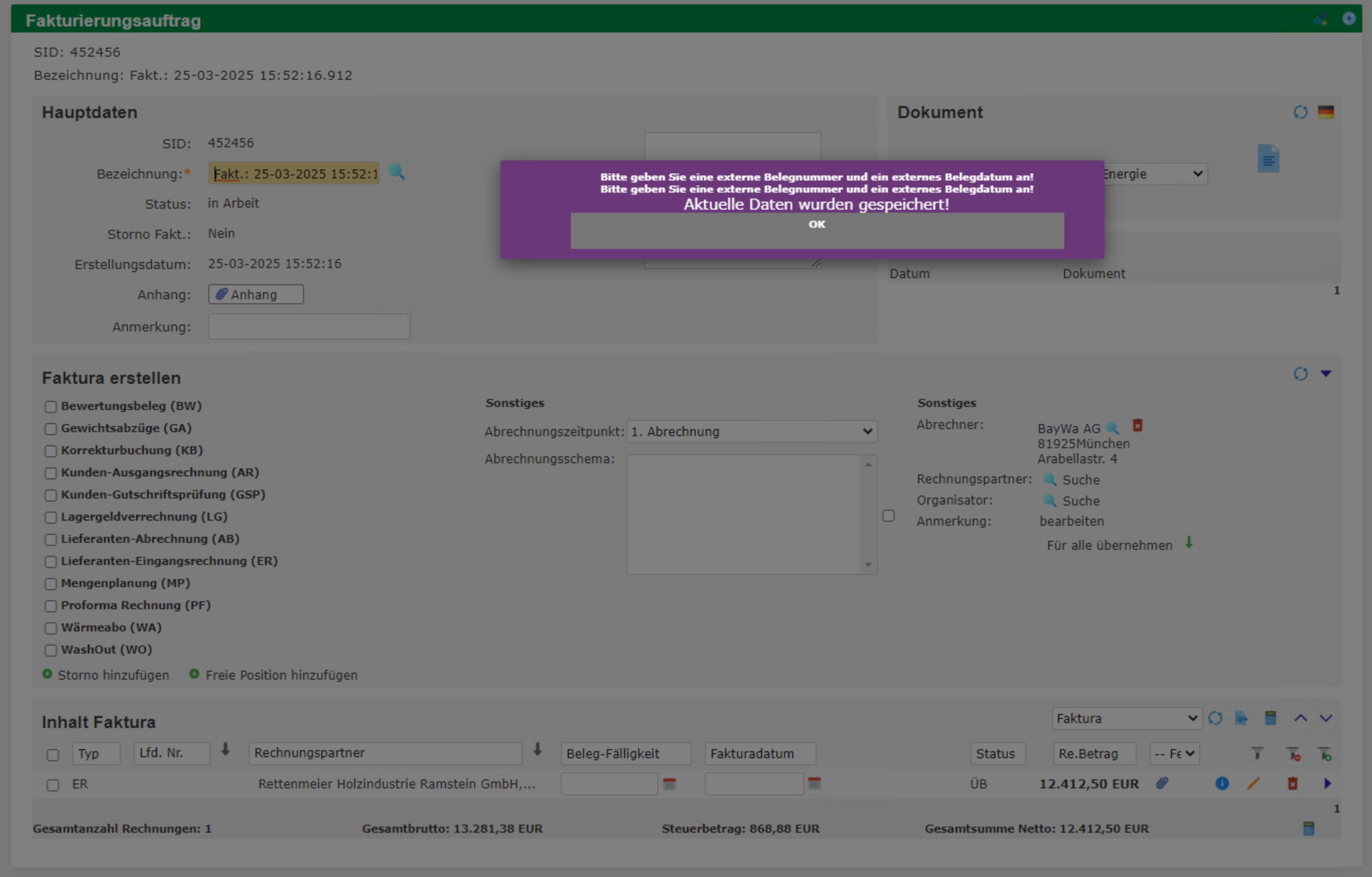Click the Anhang attachment button
Screen dimensions: 1372x877
pyautogui.click(x=256, y=295)
